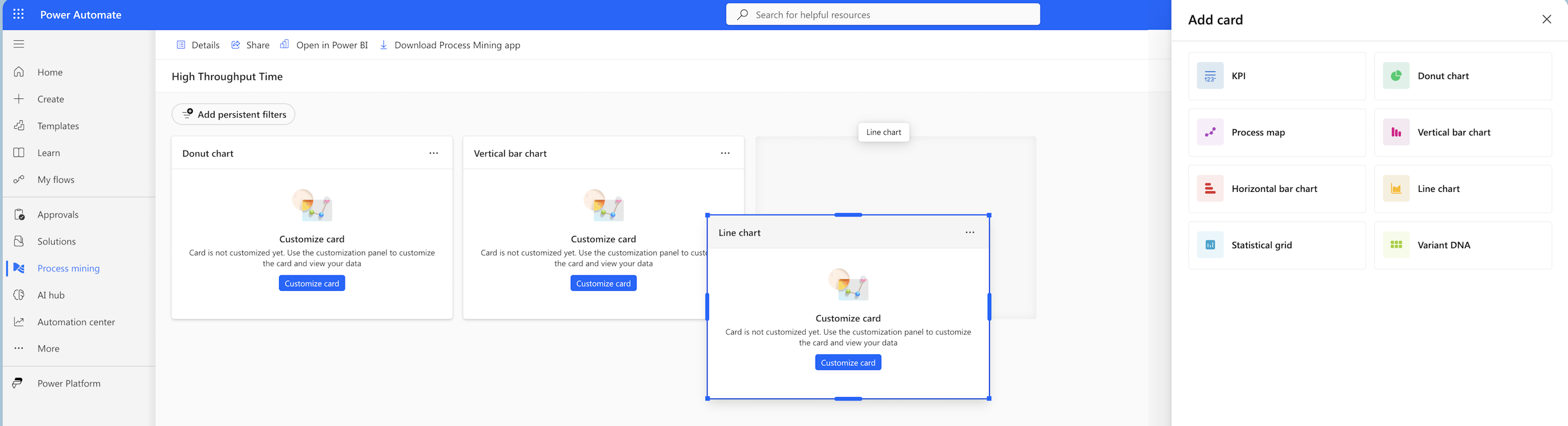
Task: Click the Share label in toolbar
Action: (258, 45)
